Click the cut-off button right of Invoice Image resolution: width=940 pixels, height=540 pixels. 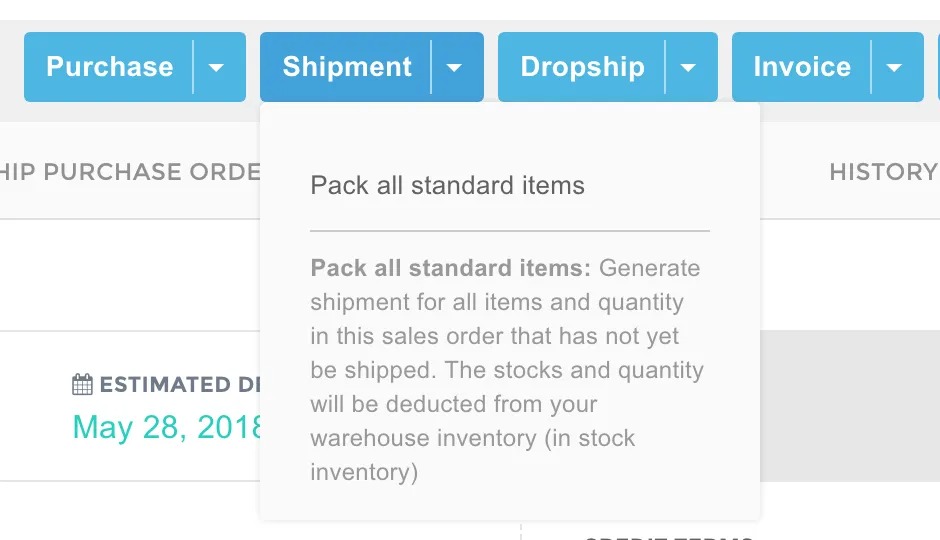coord(937,68)
